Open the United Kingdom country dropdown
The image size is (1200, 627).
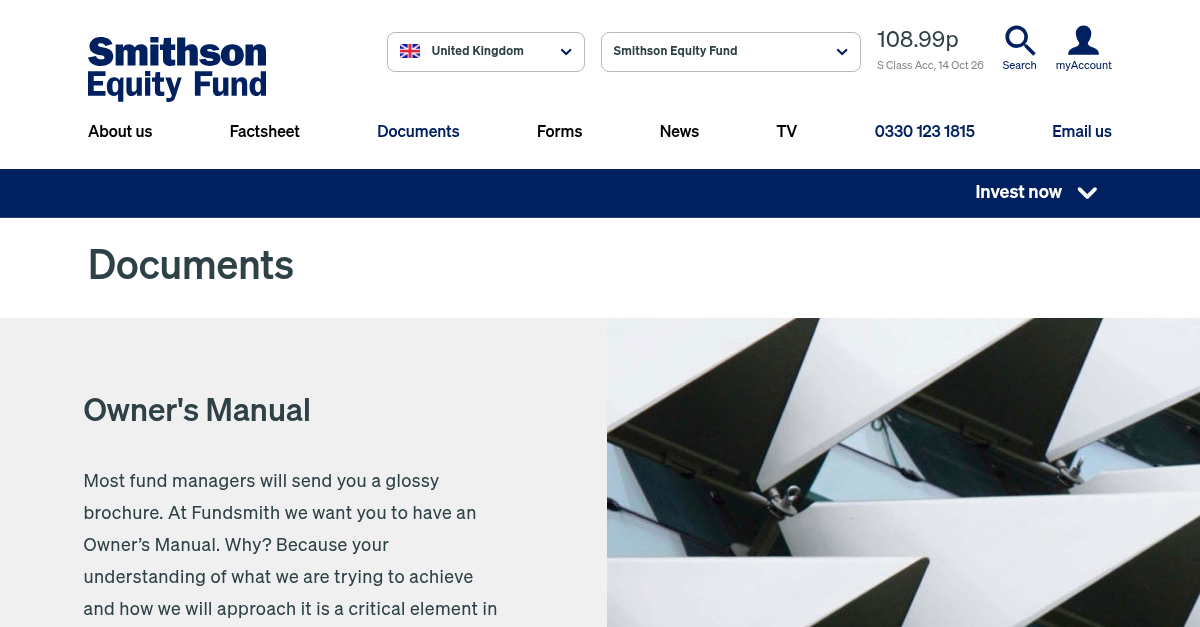(x=486, y=52)
